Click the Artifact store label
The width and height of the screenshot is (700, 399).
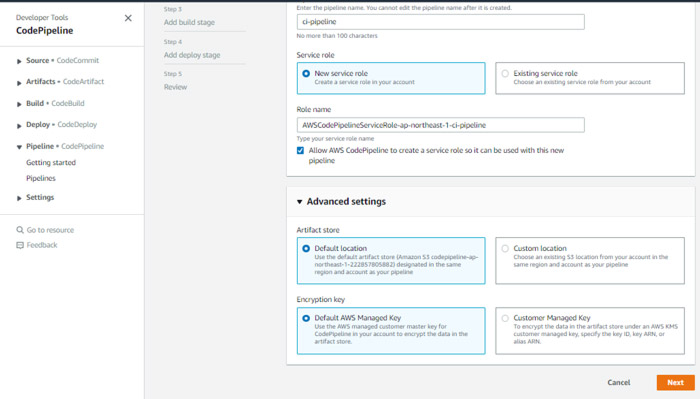(x=318, y=230)
